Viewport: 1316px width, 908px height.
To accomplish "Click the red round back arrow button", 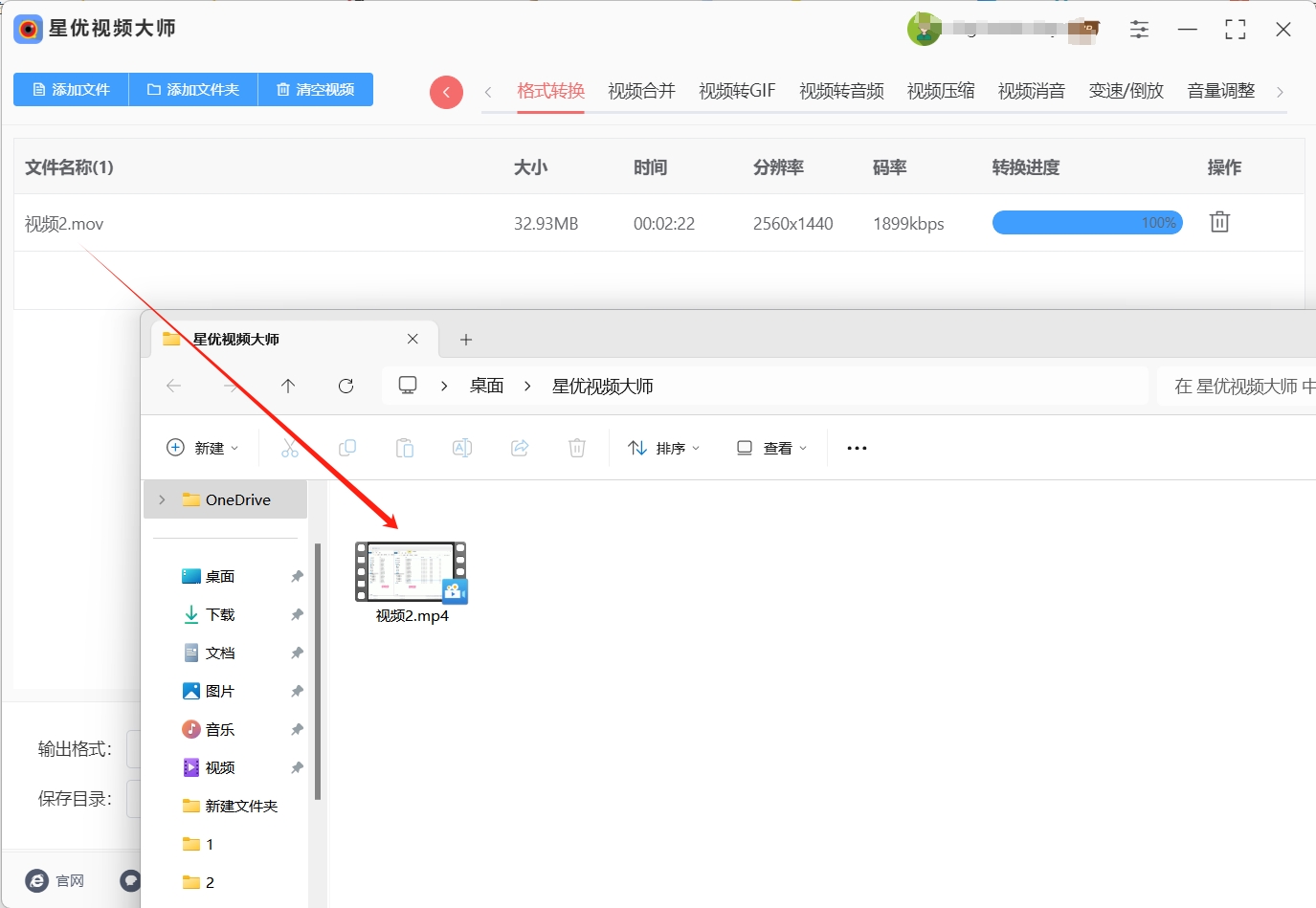I will point(446,92).
